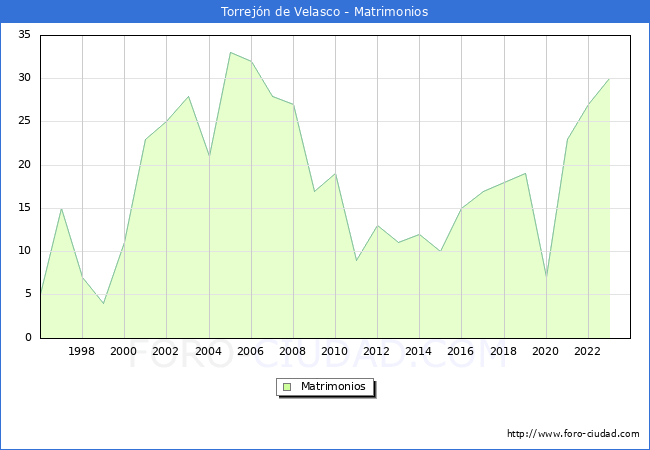Click the 2003 data point at 28
The image size is (650, 450).
click(x=188, y=96)
